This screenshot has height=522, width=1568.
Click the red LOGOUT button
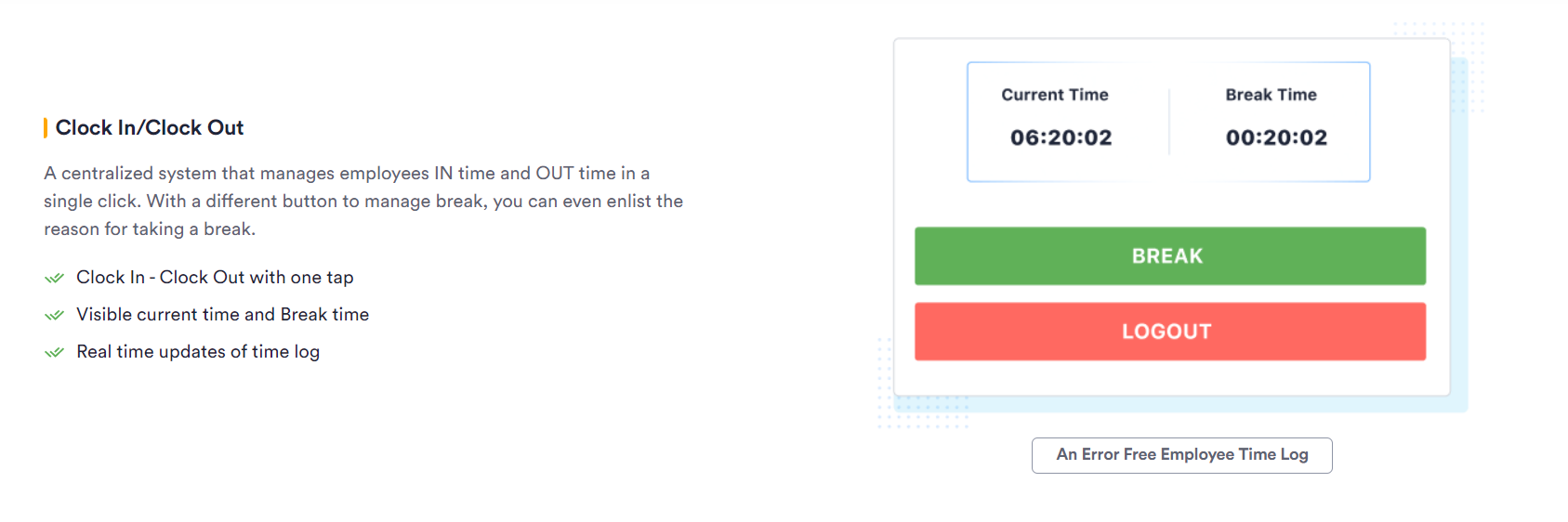tap(1169, 332)
